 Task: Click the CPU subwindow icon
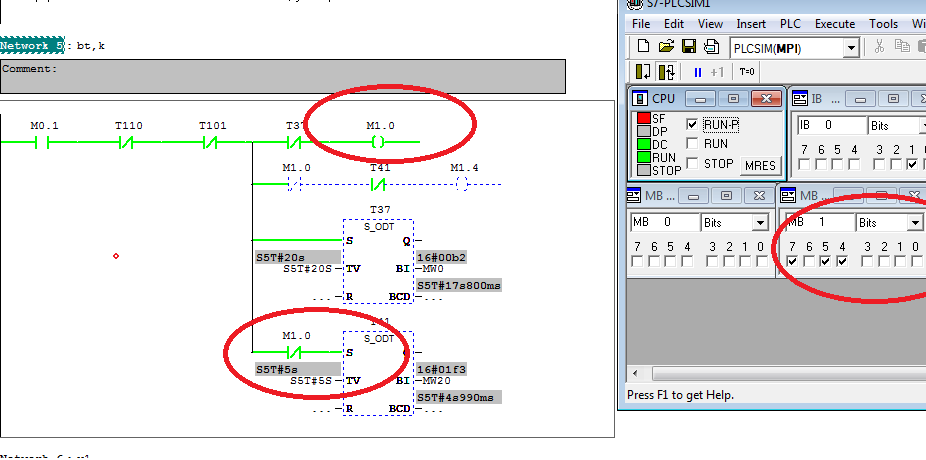click(640, 99)
